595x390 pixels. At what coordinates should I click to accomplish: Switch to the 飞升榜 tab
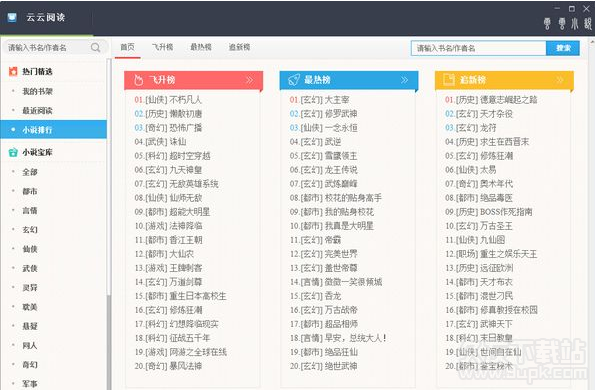coord(163,47)
